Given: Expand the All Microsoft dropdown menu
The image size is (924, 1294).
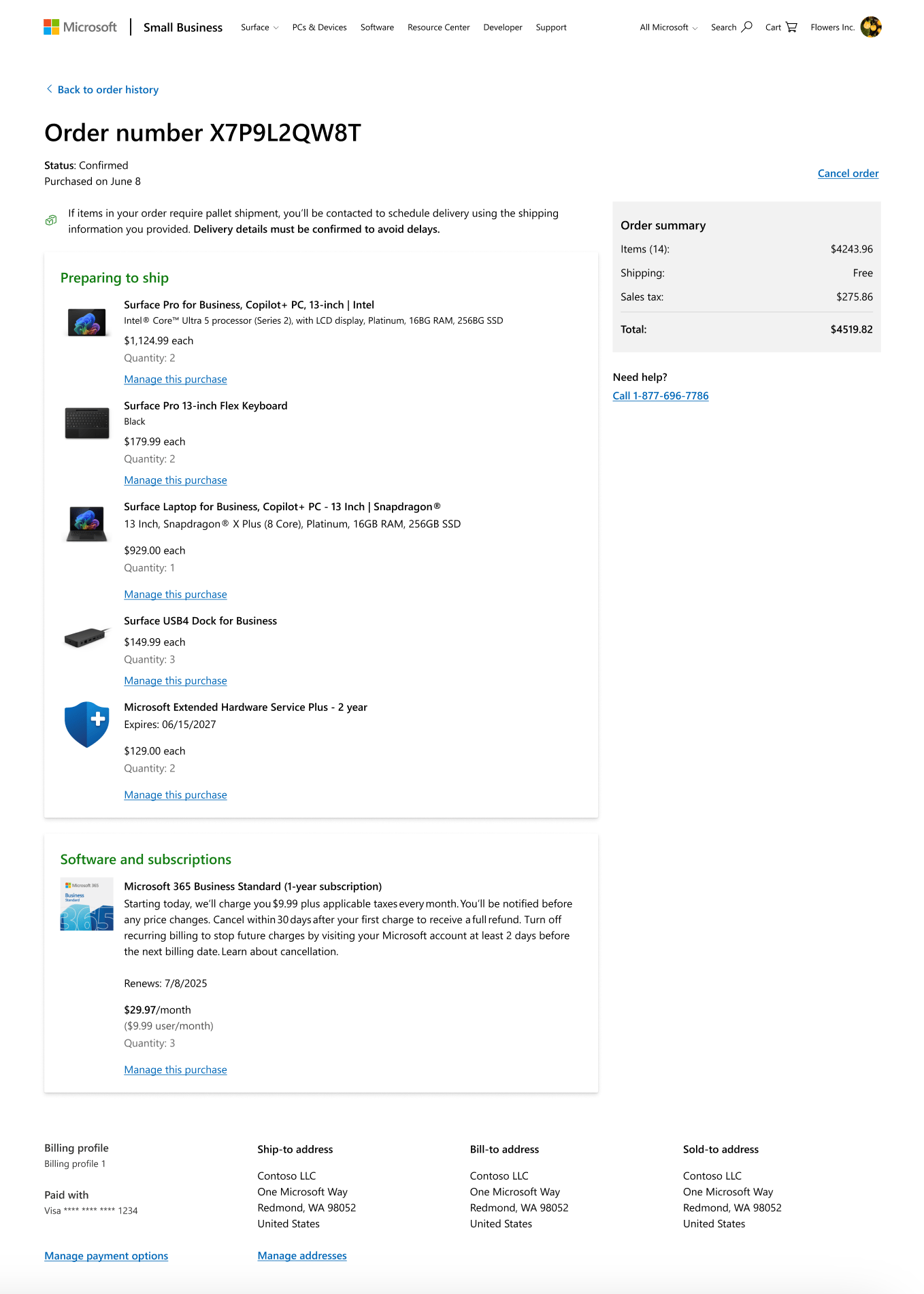Looking at the screenshot, I should [668, 27].
